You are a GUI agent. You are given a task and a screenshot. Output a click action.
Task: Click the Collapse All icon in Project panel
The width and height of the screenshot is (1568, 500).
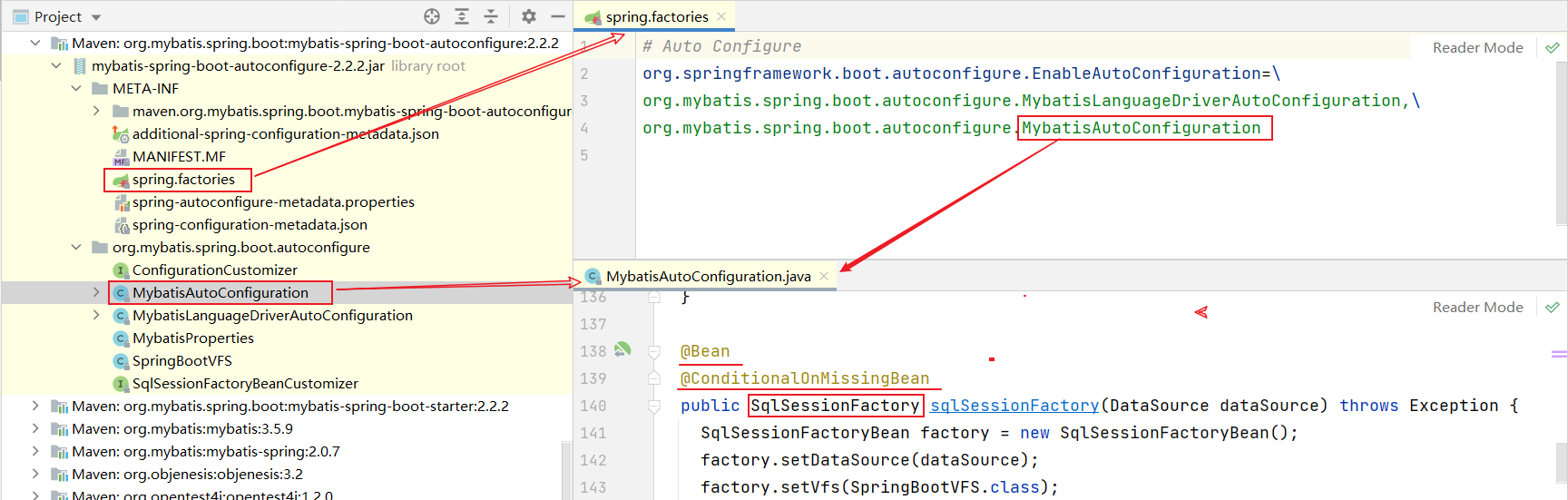pyautogui.click(x=491, y=16)
